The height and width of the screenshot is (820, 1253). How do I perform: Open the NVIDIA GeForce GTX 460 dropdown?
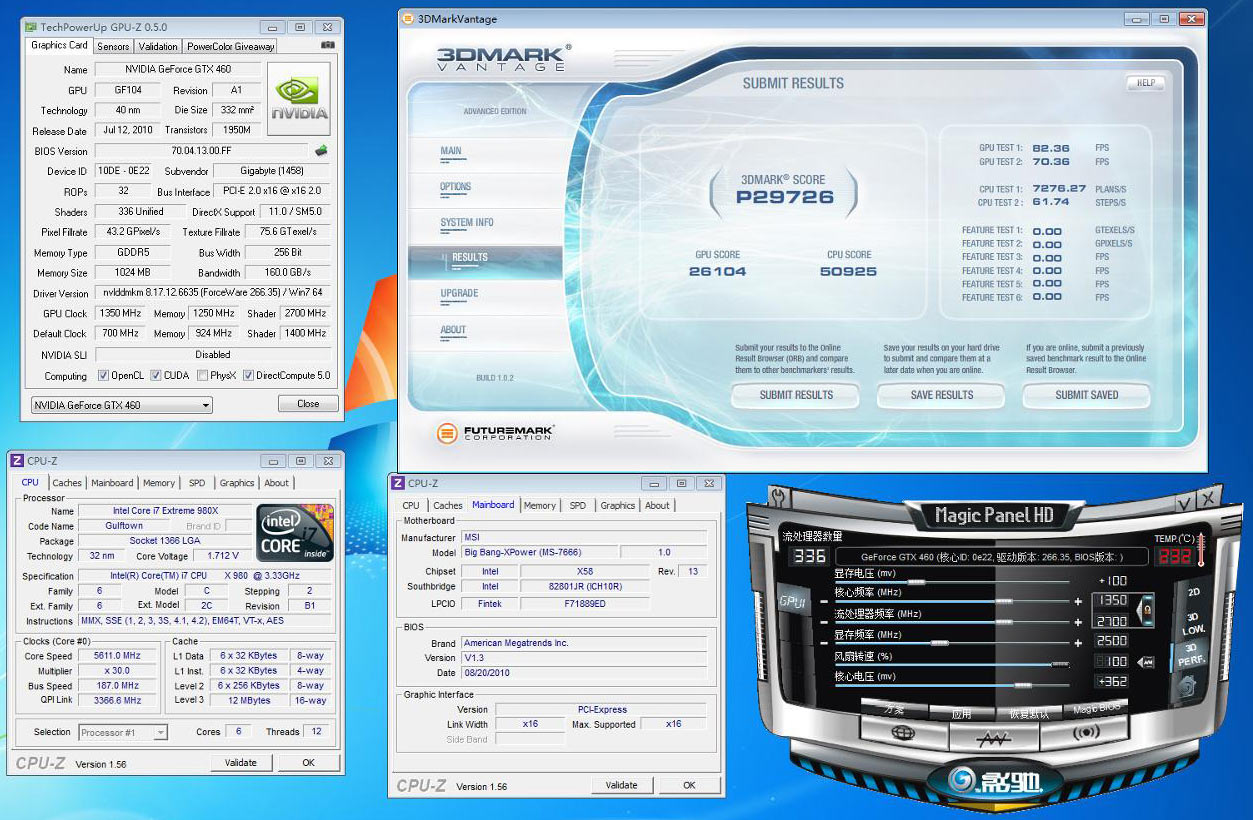tap(122, 405)
